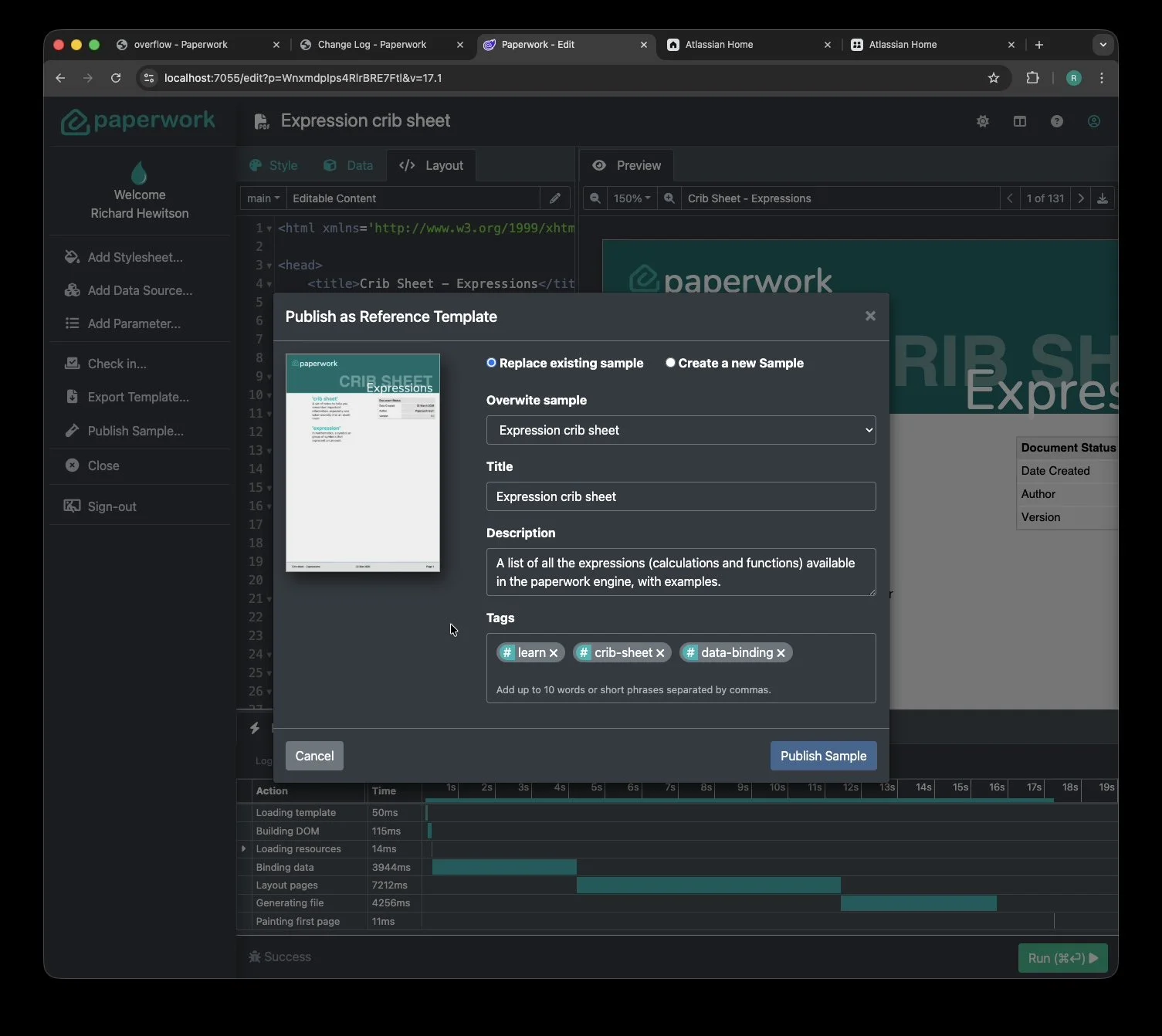This screenshot has height=1036, width=1162.
Task: Click the lightning bolt log icon
Action: [x=255, y=728]
